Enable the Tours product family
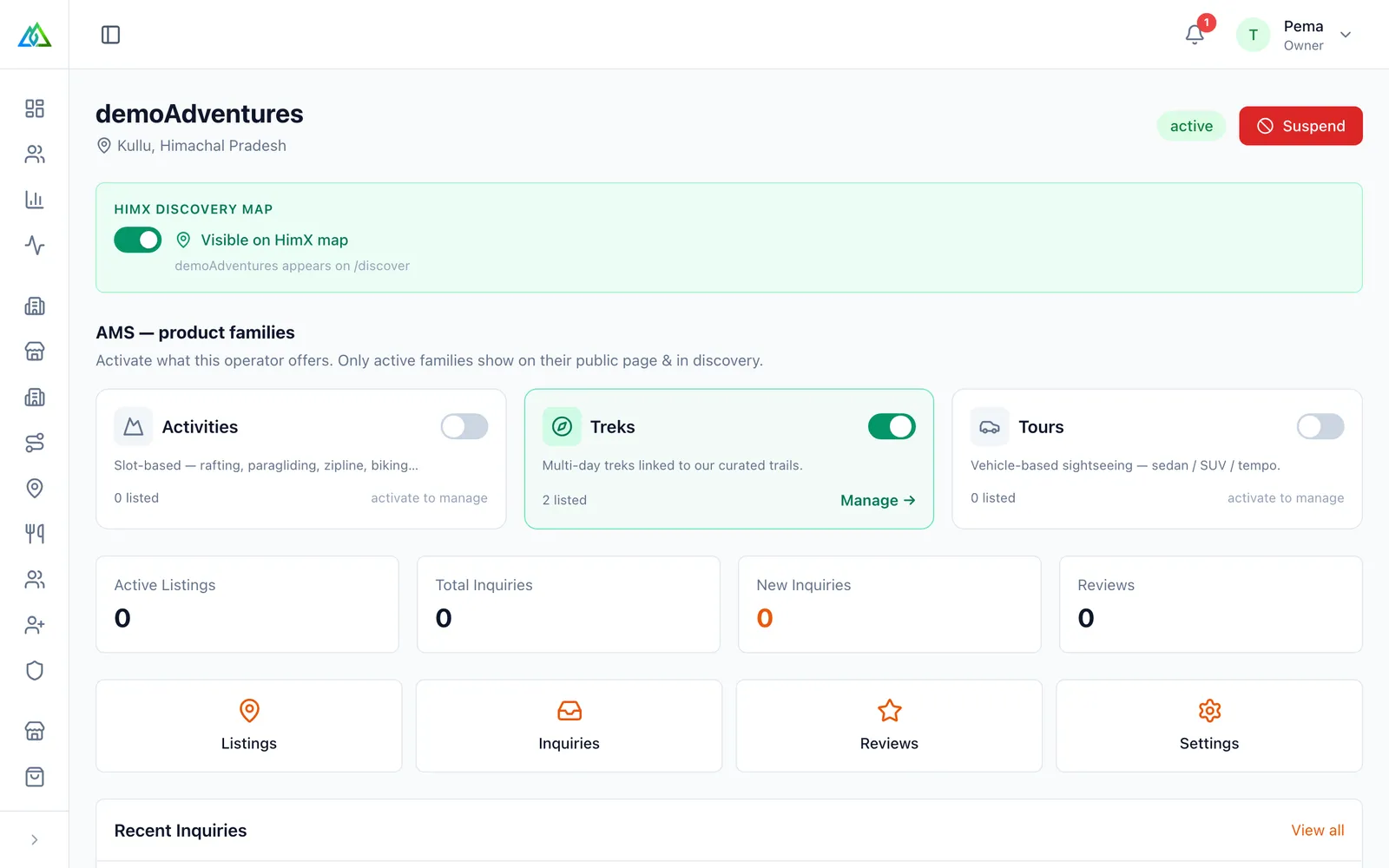Viewport: 1389px width, 868px height. click(1320, 426)
